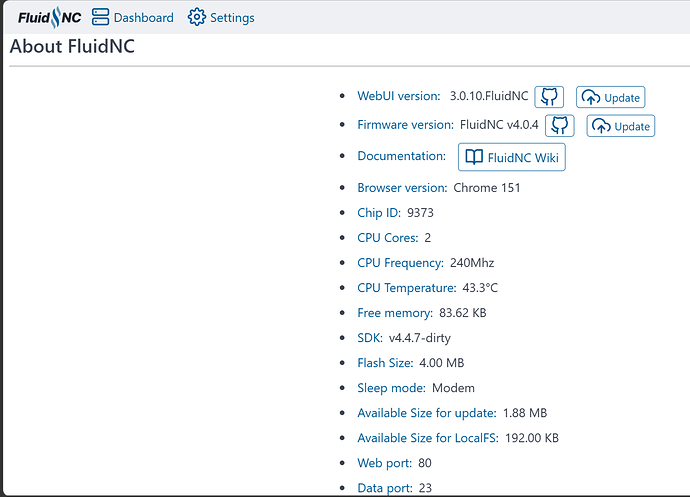690x497 pixels.
Task: Select the 'Available Size for update:' label
Action: coord(427,413)
